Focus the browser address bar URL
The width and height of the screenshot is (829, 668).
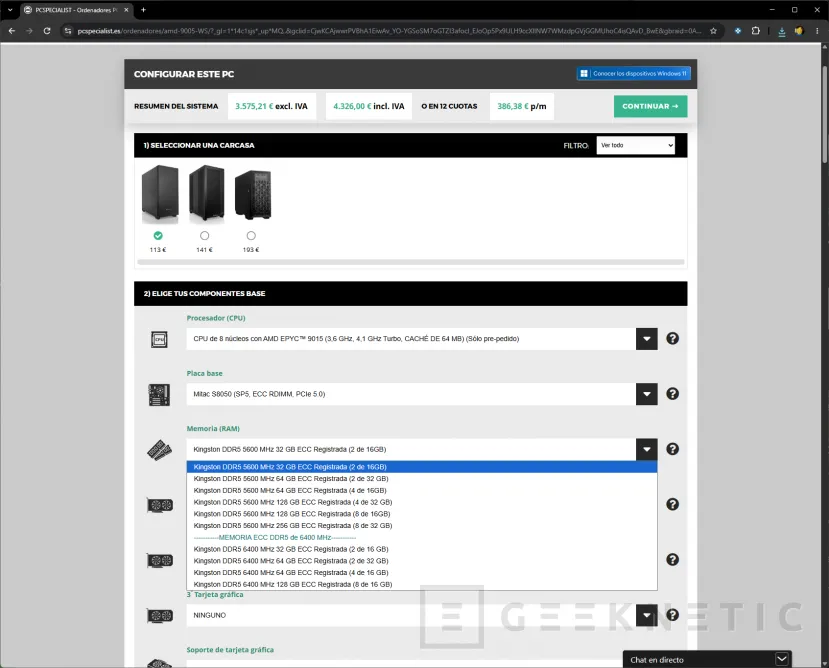389,31
